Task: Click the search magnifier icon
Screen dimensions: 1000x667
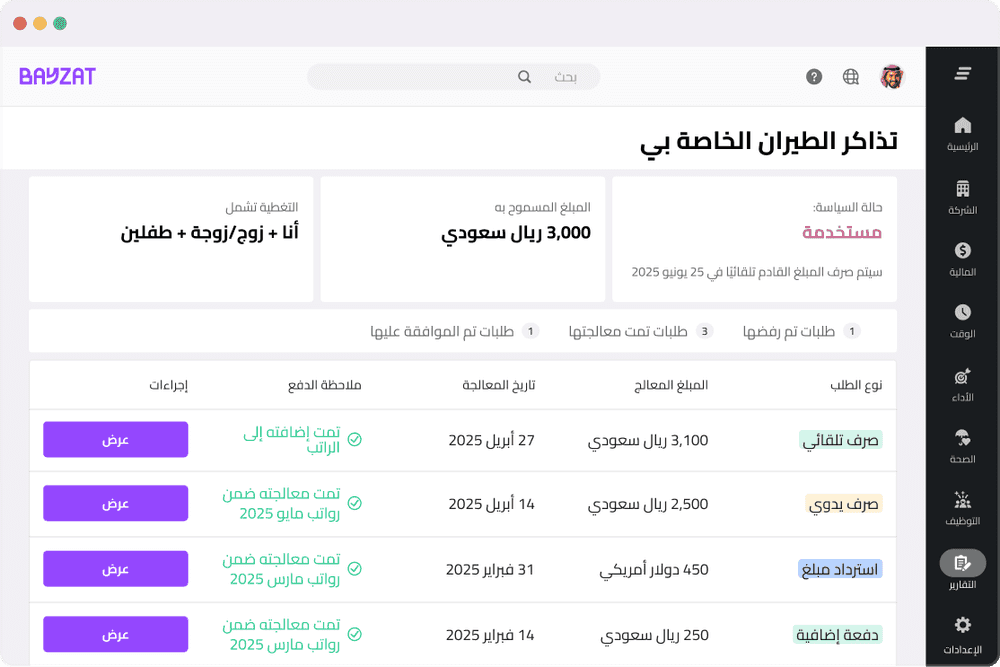Action: (x=524, y=76)
